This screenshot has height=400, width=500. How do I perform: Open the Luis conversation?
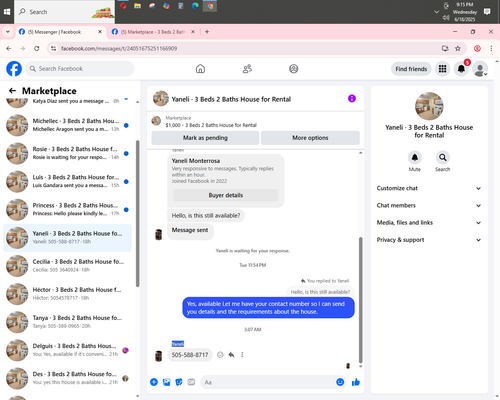pos(67,181)
